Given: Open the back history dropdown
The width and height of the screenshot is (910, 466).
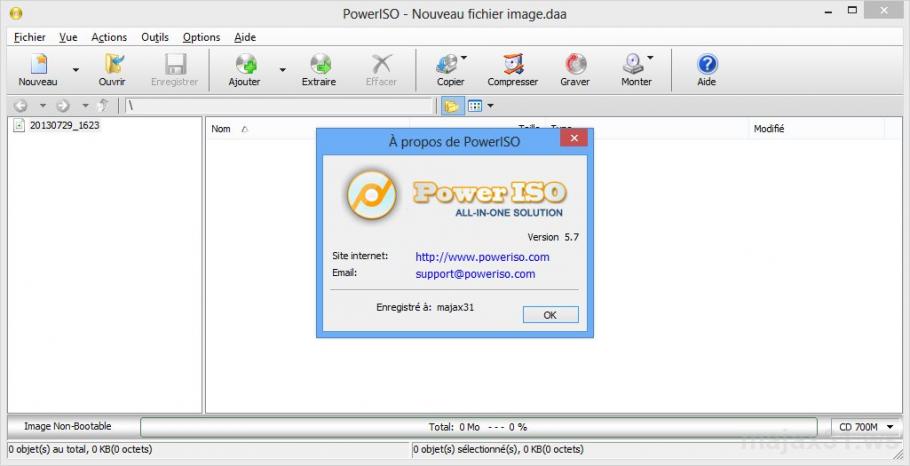Looking at the screenshot, I should point(42,106).
